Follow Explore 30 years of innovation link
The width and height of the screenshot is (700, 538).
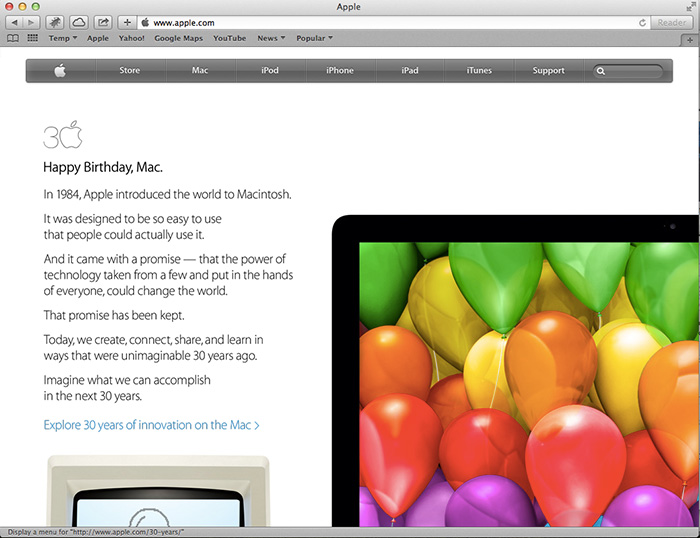(x=151, y=425)
